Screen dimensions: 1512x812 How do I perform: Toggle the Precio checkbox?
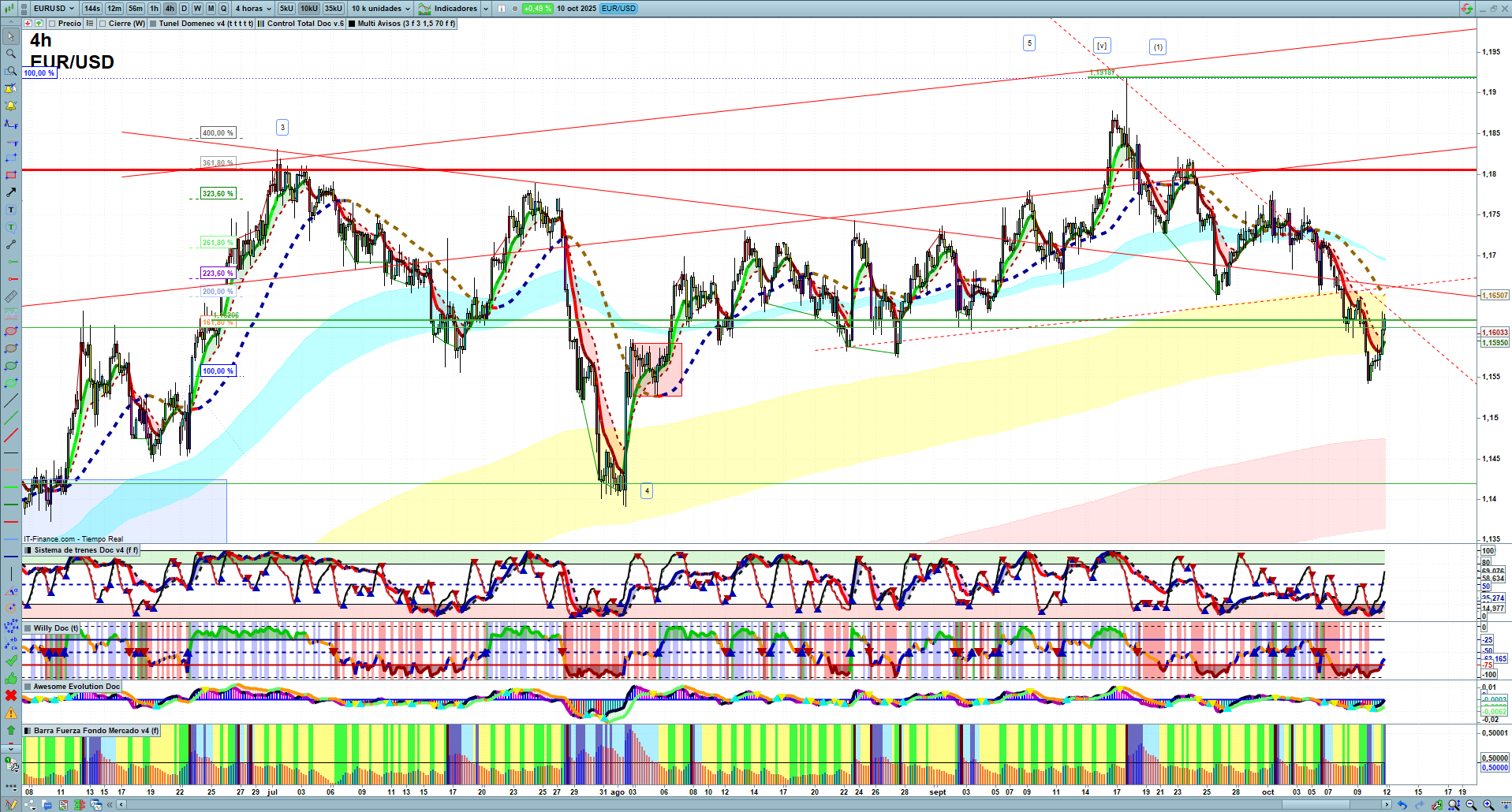(x=52, y=24)
